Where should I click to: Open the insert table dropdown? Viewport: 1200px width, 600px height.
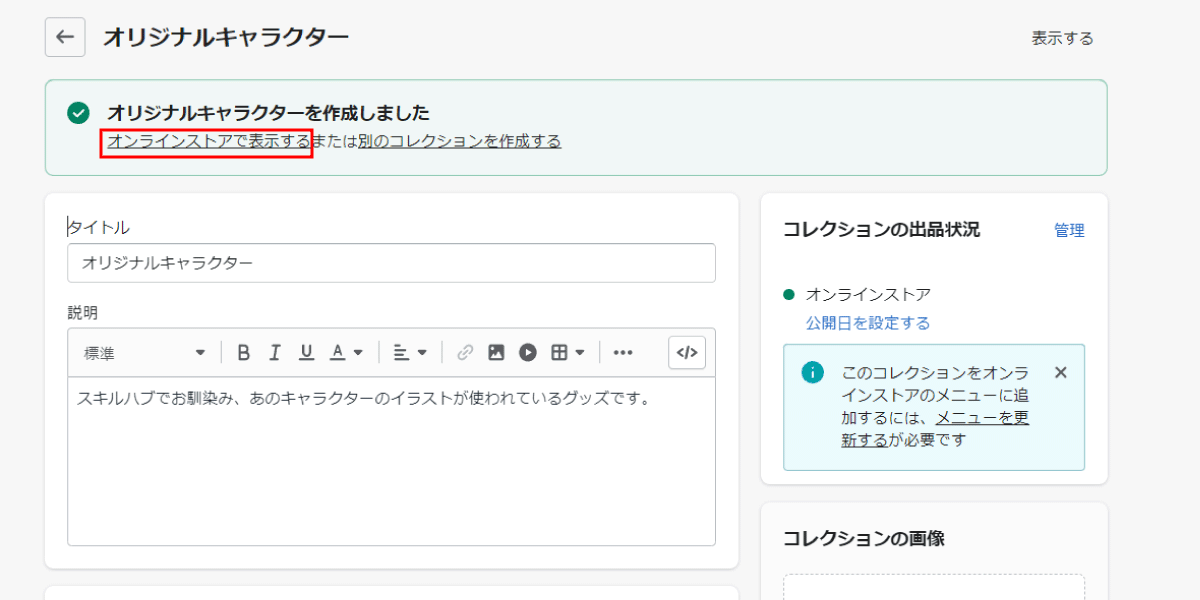568,352
